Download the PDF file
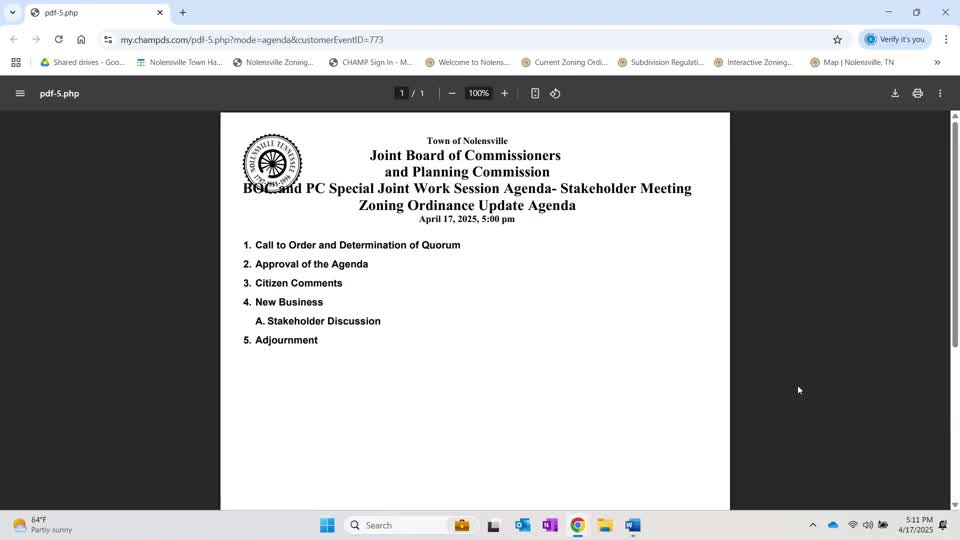The width and height of the screenshot is (960, 540). pos(895,94)
